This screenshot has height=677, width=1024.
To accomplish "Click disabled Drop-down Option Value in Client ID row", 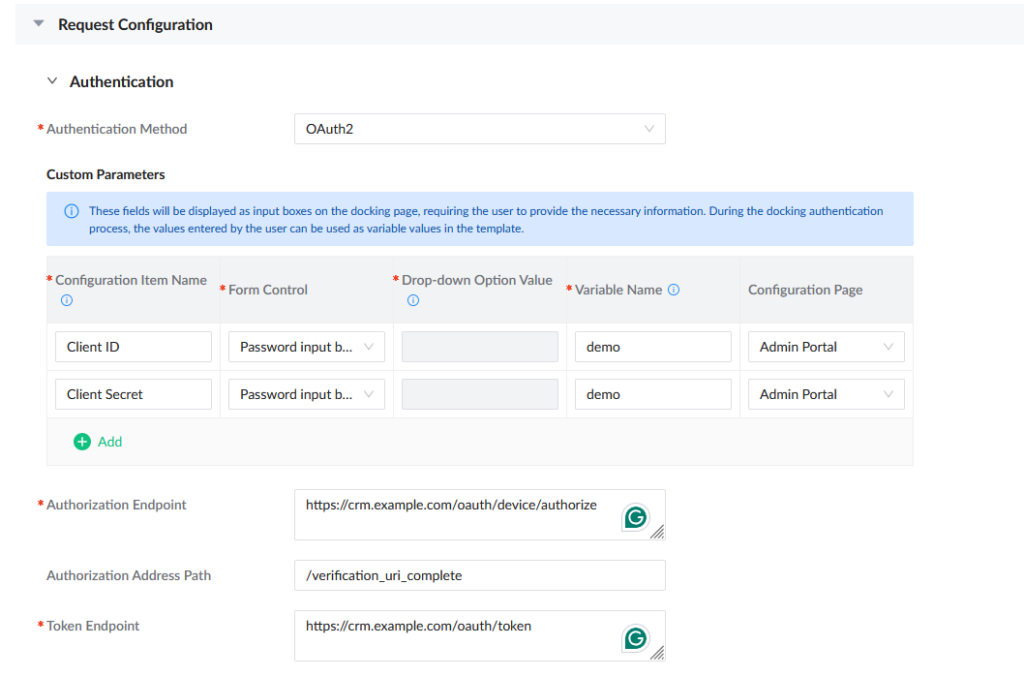I will tap(479, 347).
